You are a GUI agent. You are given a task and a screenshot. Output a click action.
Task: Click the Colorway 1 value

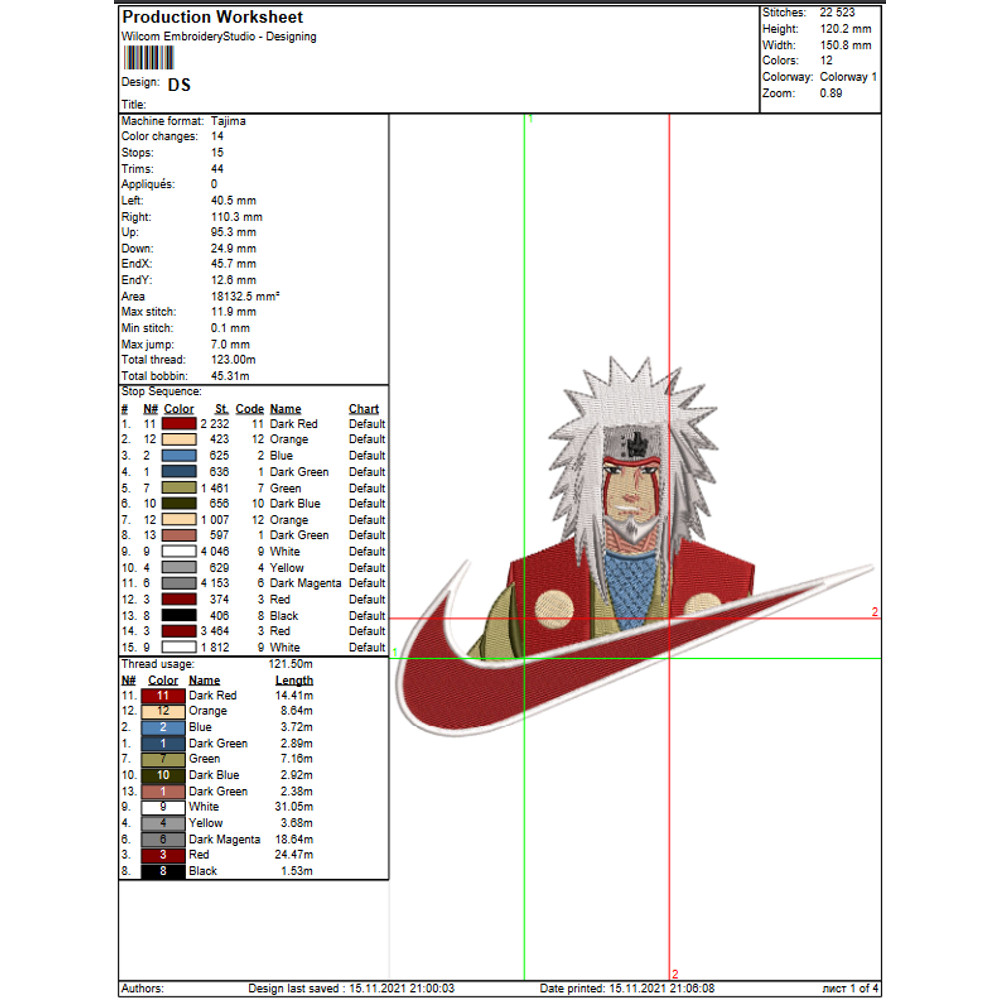pyautogui.click(x=846, y=77)
